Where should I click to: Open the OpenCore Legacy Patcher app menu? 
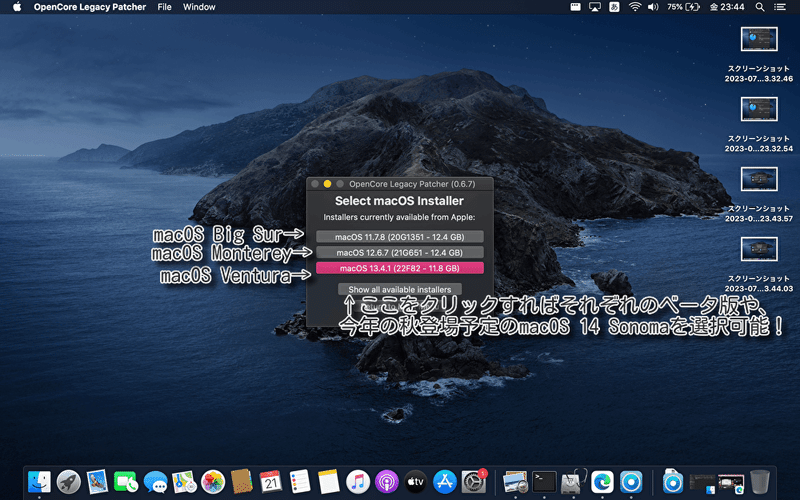[x=90, y=7]
